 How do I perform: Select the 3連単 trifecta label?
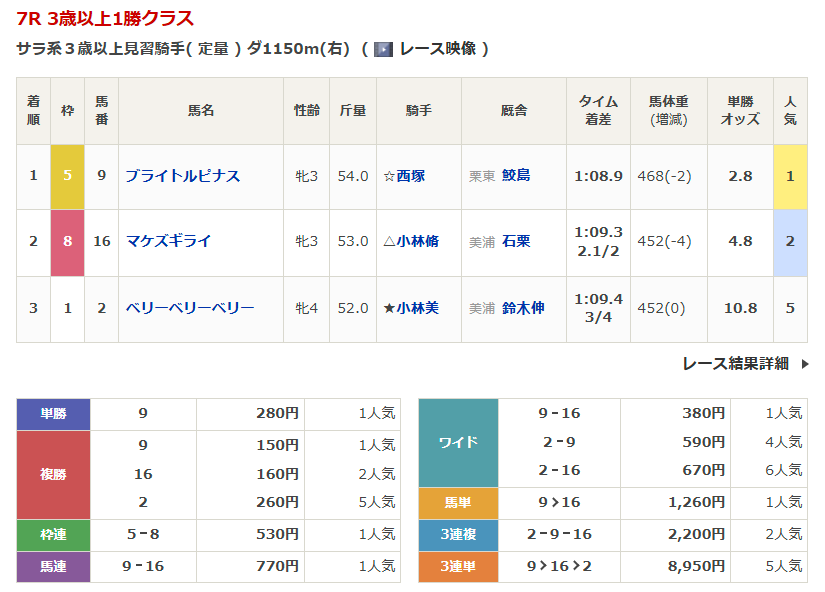pos(458,566)
